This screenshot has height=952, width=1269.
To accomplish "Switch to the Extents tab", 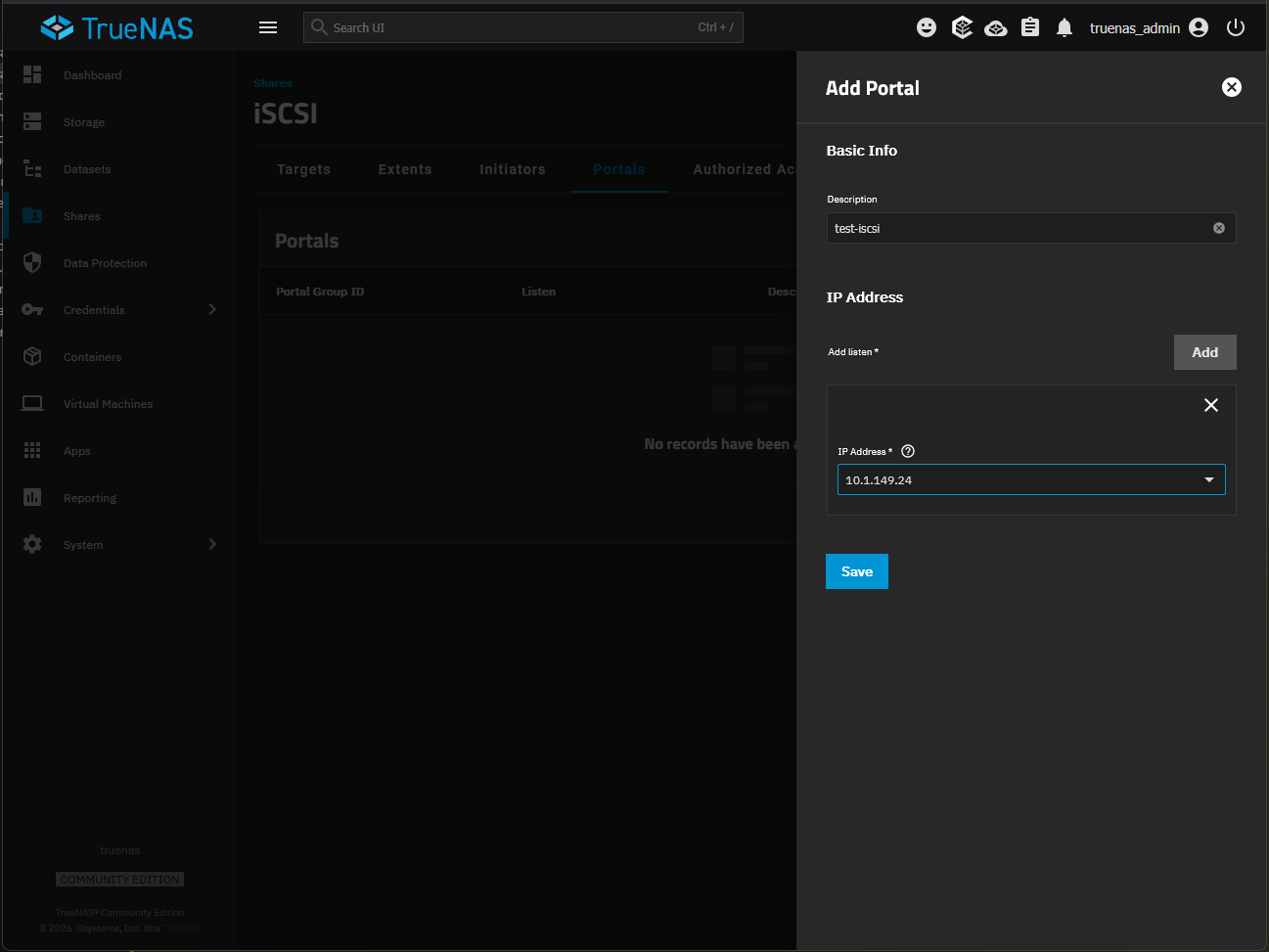I will (x=405, y=169).
